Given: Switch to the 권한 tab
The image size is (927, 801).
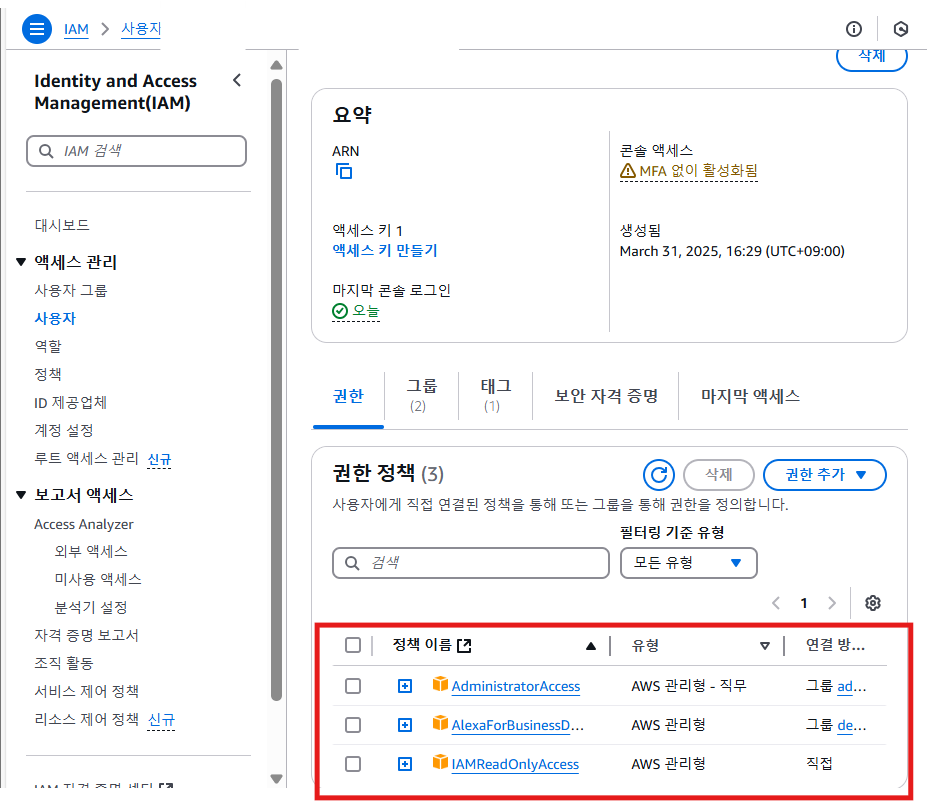Looking at the screenshot, I should pos(348,396).
